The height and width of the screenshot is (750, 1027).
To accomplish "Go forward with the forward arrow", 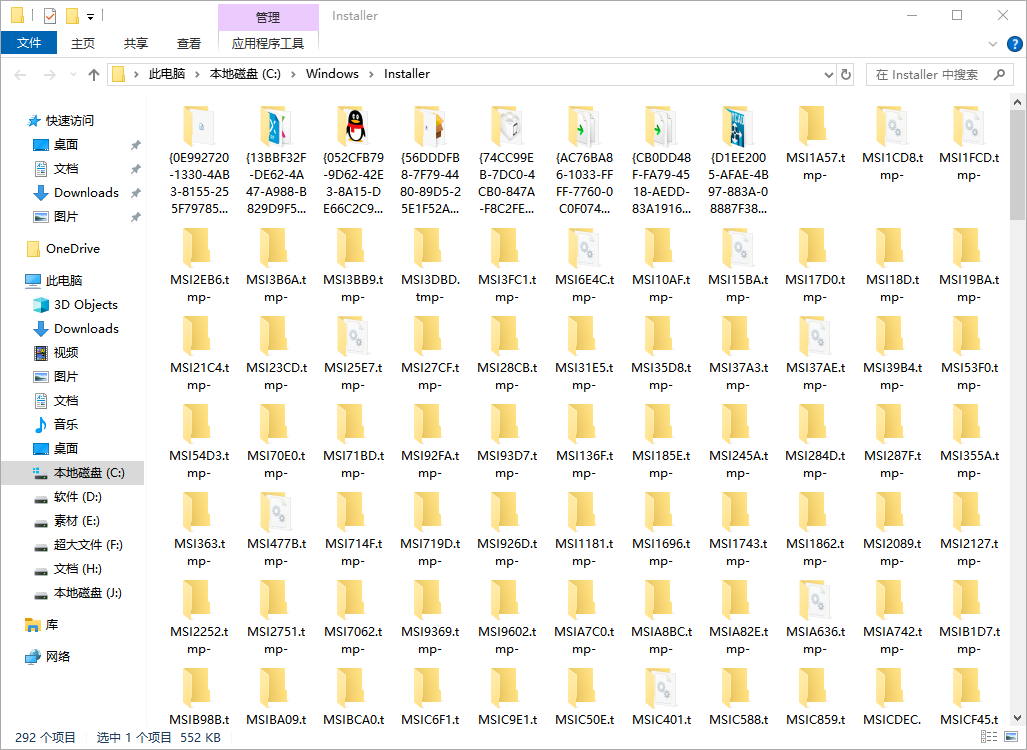I will [49, 75].
